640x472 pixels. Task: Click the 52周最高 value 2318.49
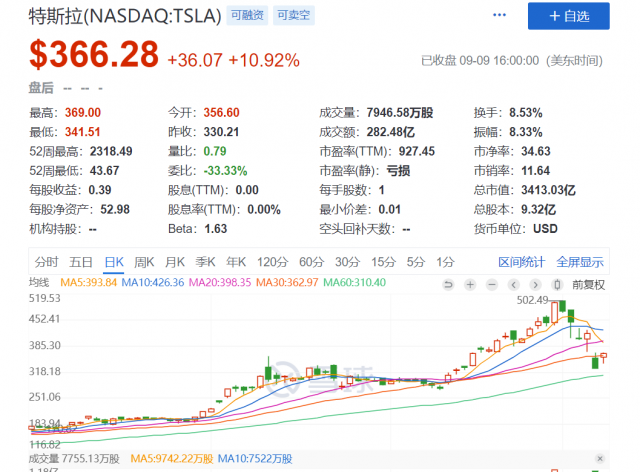pyautogui.click(x=111, y=151)
